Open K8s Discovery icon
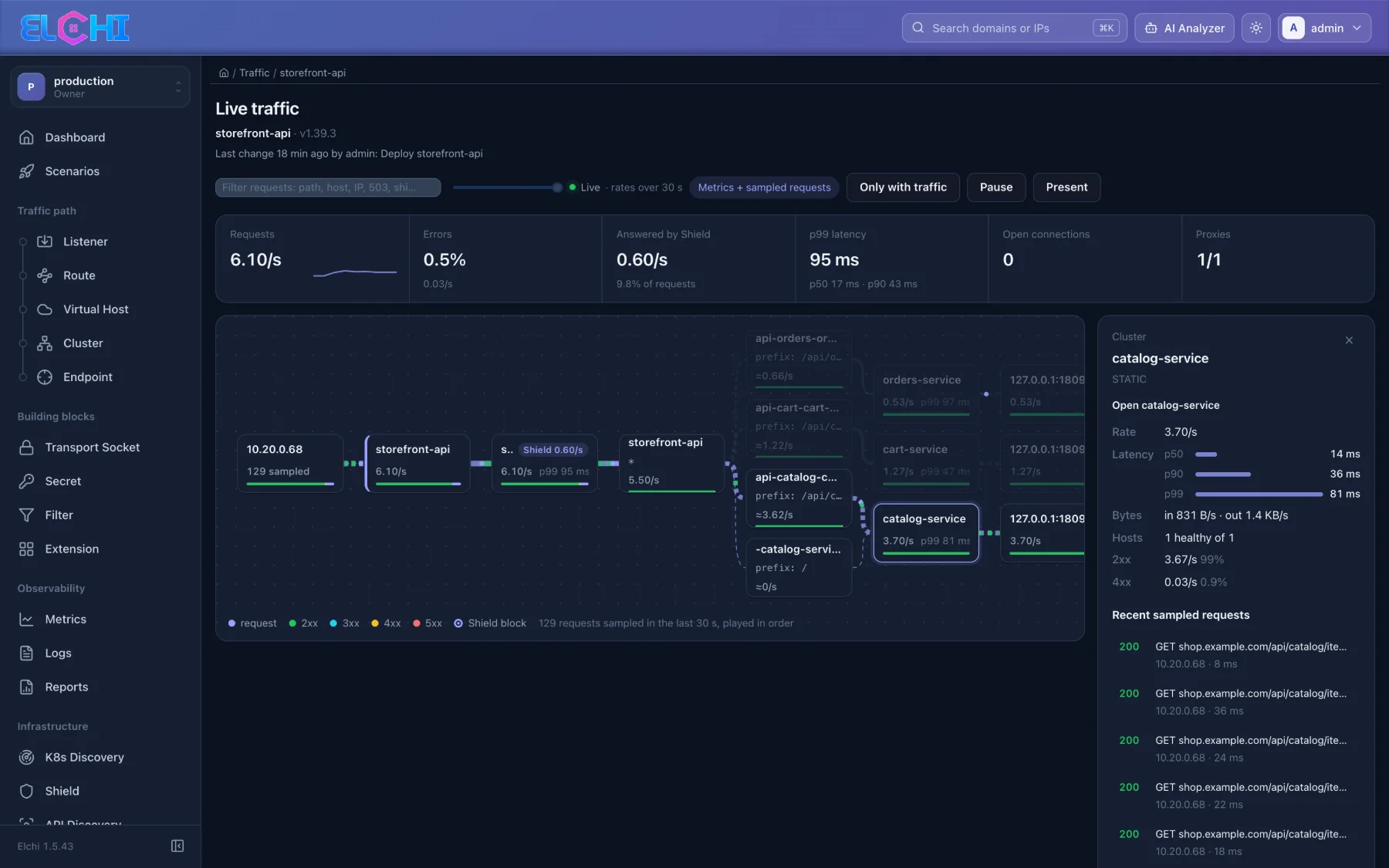 [26, 758]
